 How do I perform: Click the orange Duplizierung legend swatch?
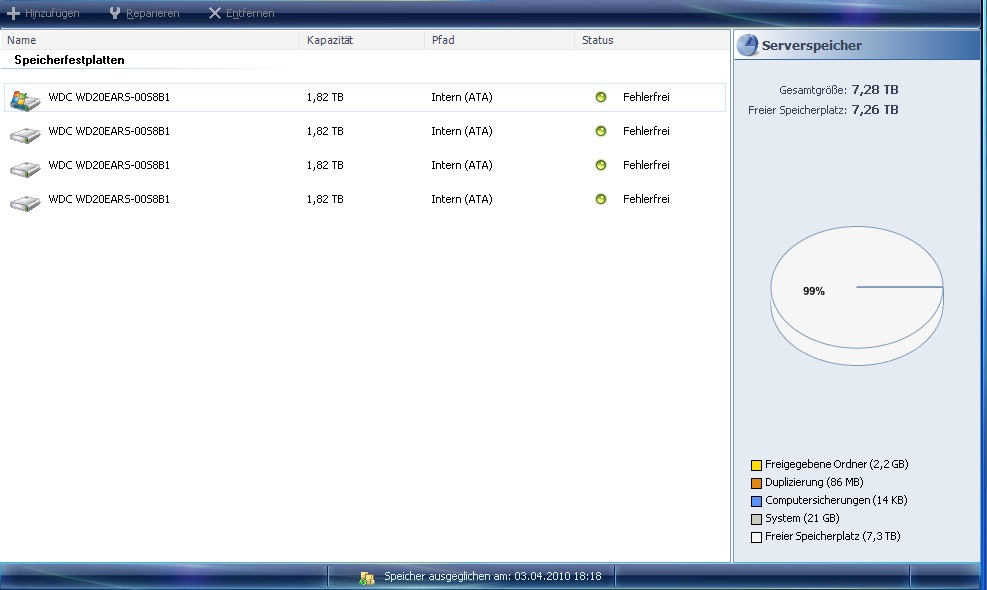click(x=756, y=483)
